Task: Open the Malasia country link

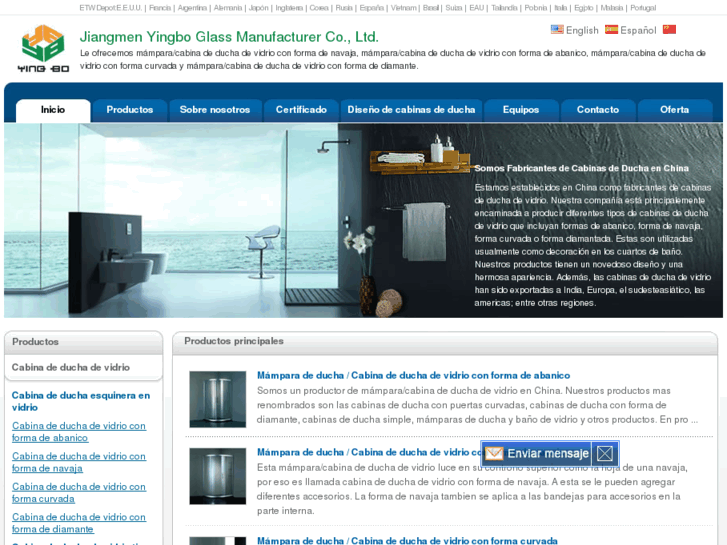Action: pos(612,8)
